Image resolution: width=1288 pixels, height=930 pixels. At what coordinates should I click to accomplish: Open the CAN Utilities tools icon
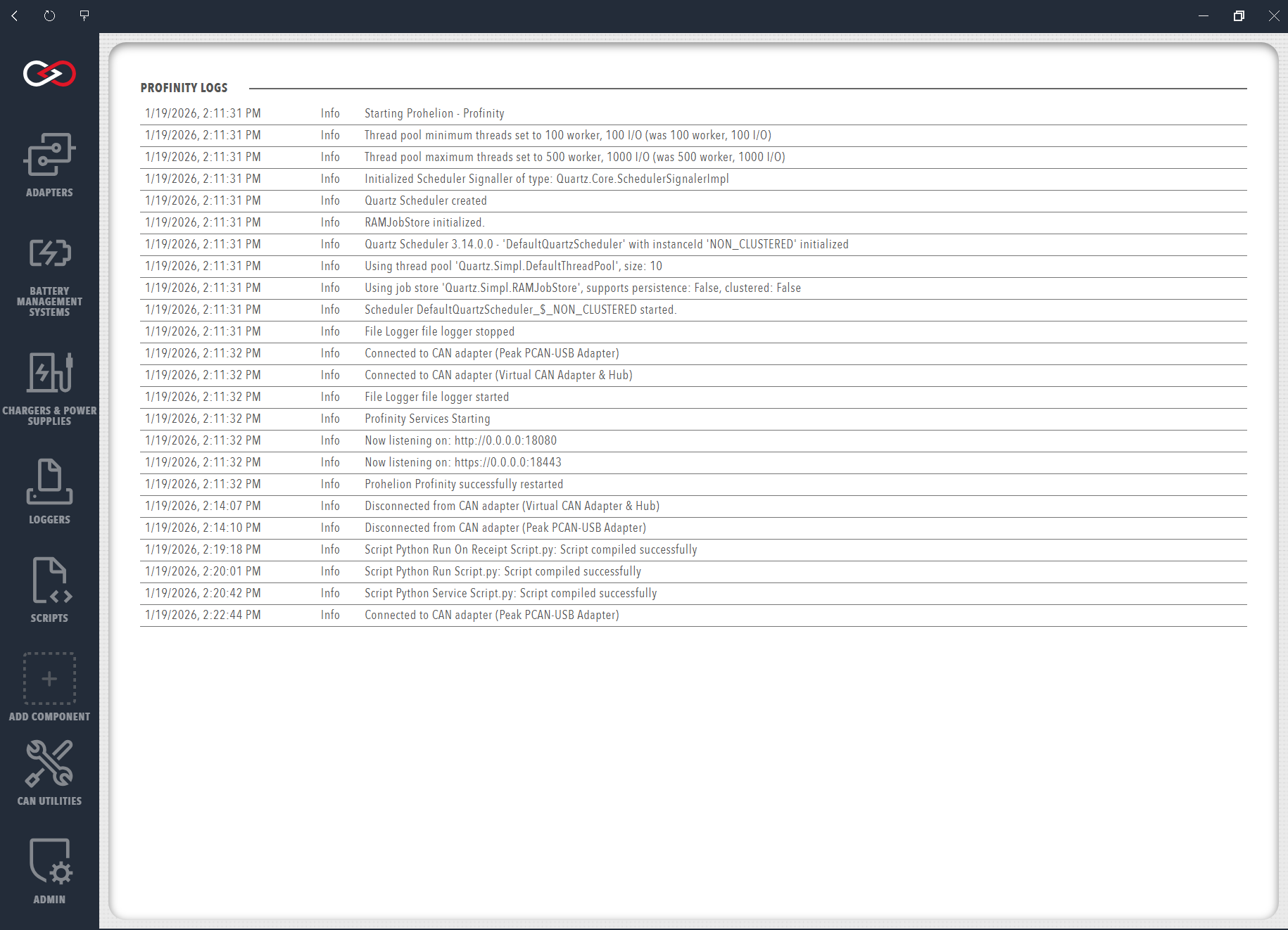tap(49, 763)
